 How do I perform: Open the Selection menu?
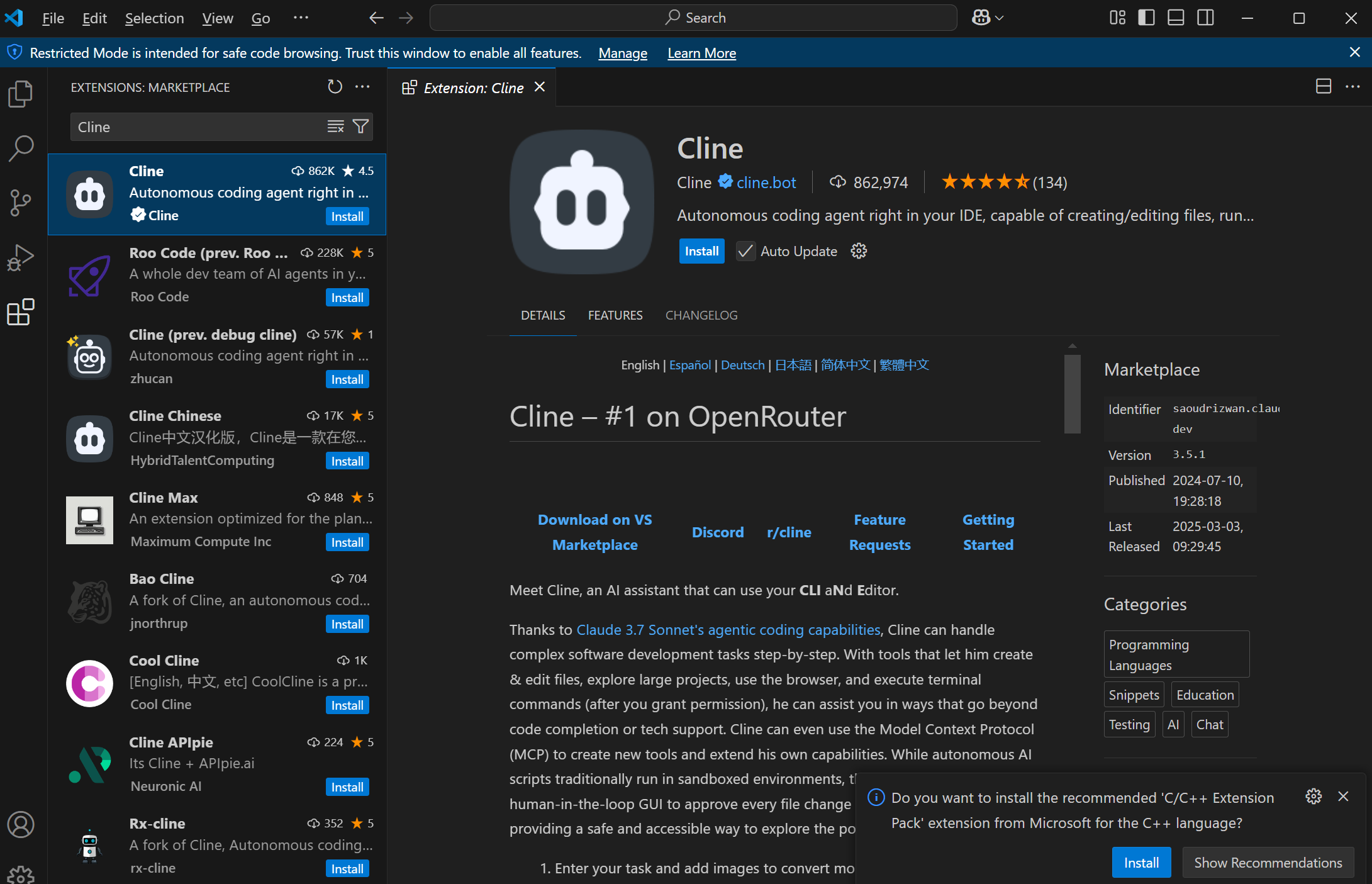click(154, 18)
